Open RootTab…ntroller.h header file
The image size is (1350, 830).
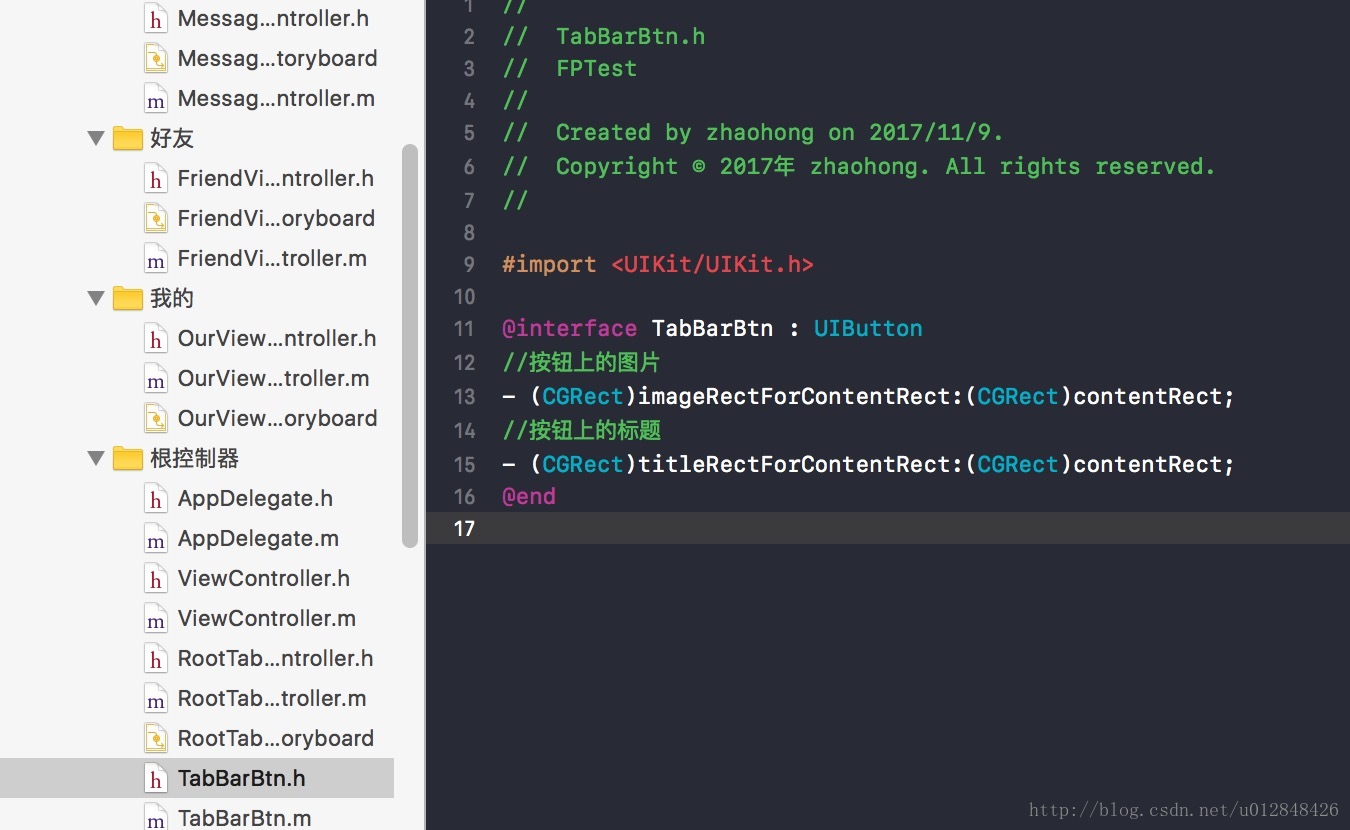(275, 658)
